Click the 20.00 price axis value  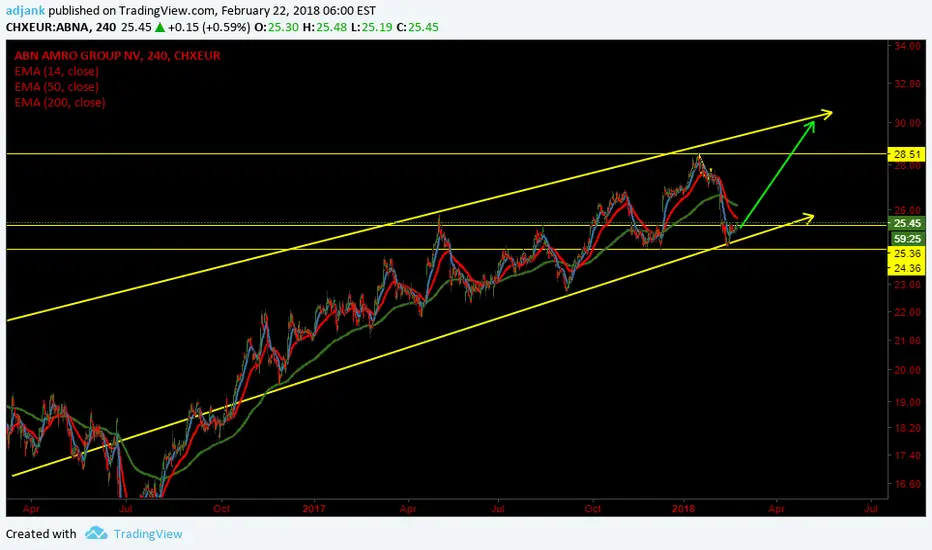tap(908, 370)
